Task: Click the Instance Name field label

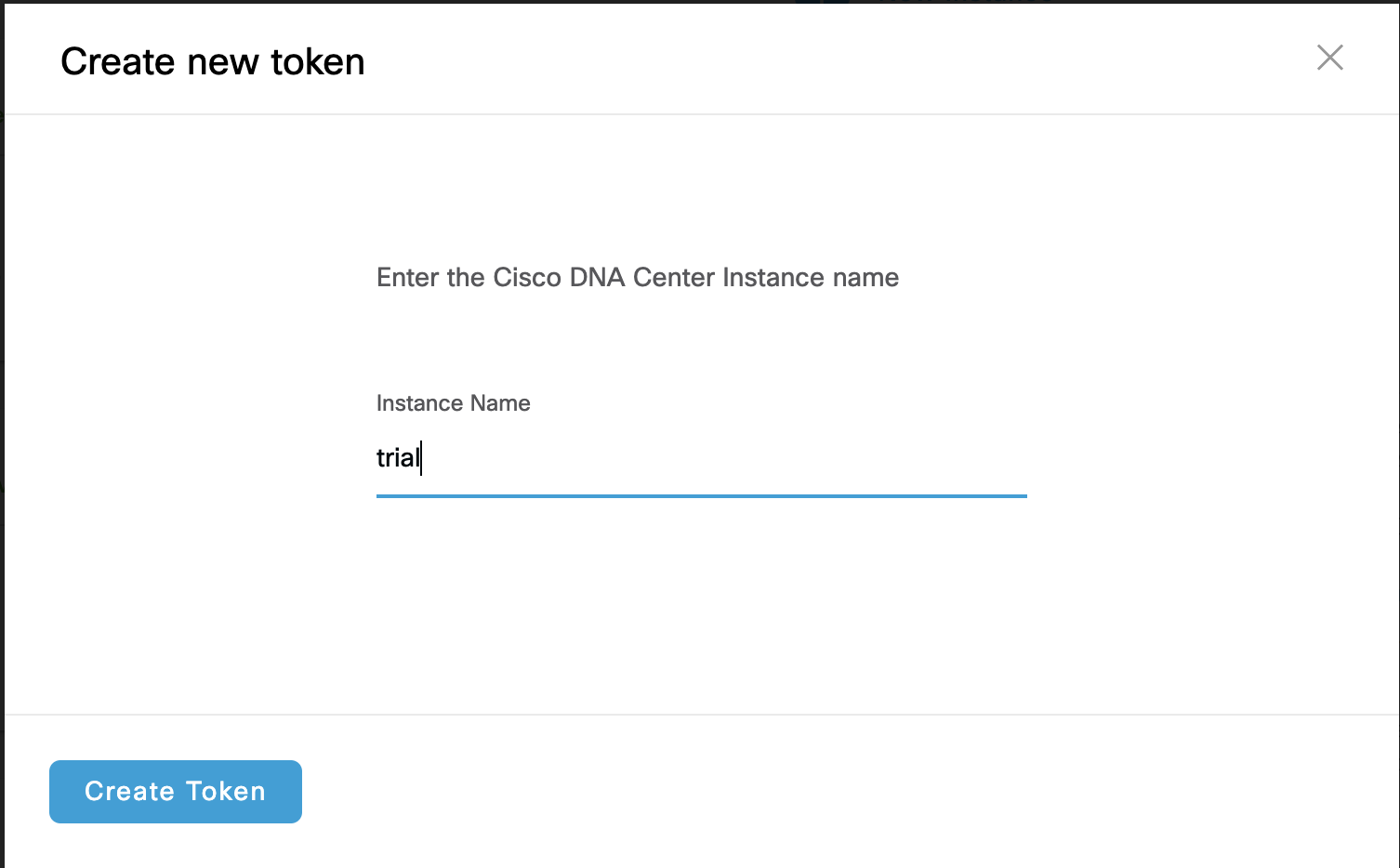Action: click(453, 403)
